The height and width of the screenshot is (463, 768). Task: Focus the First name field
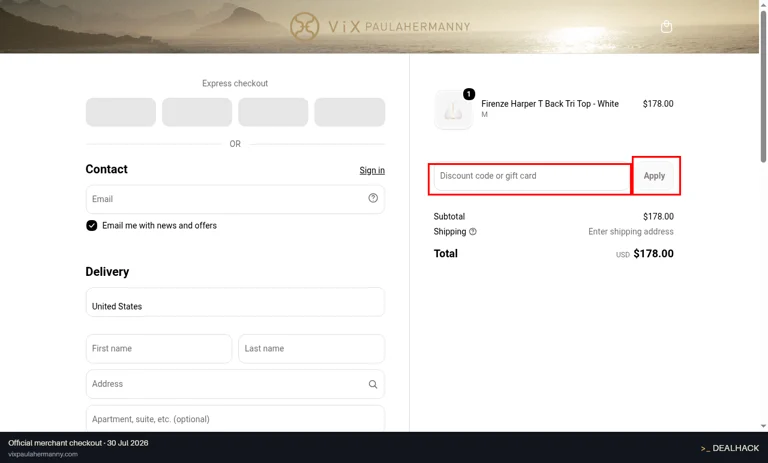tap(159, 349)
